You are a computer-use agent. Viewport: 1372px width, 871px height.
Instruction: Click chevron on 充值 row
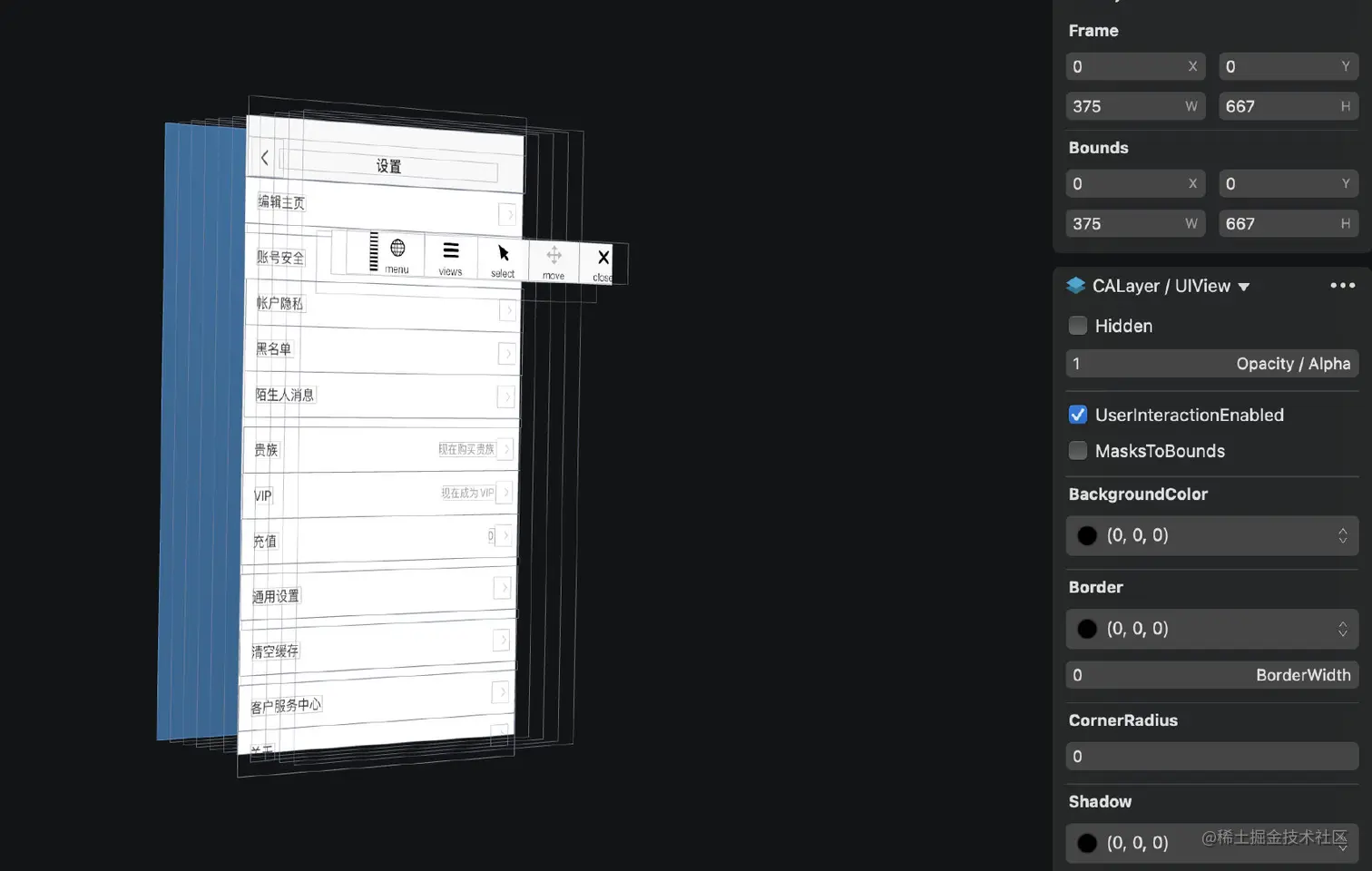click(505, 535)
